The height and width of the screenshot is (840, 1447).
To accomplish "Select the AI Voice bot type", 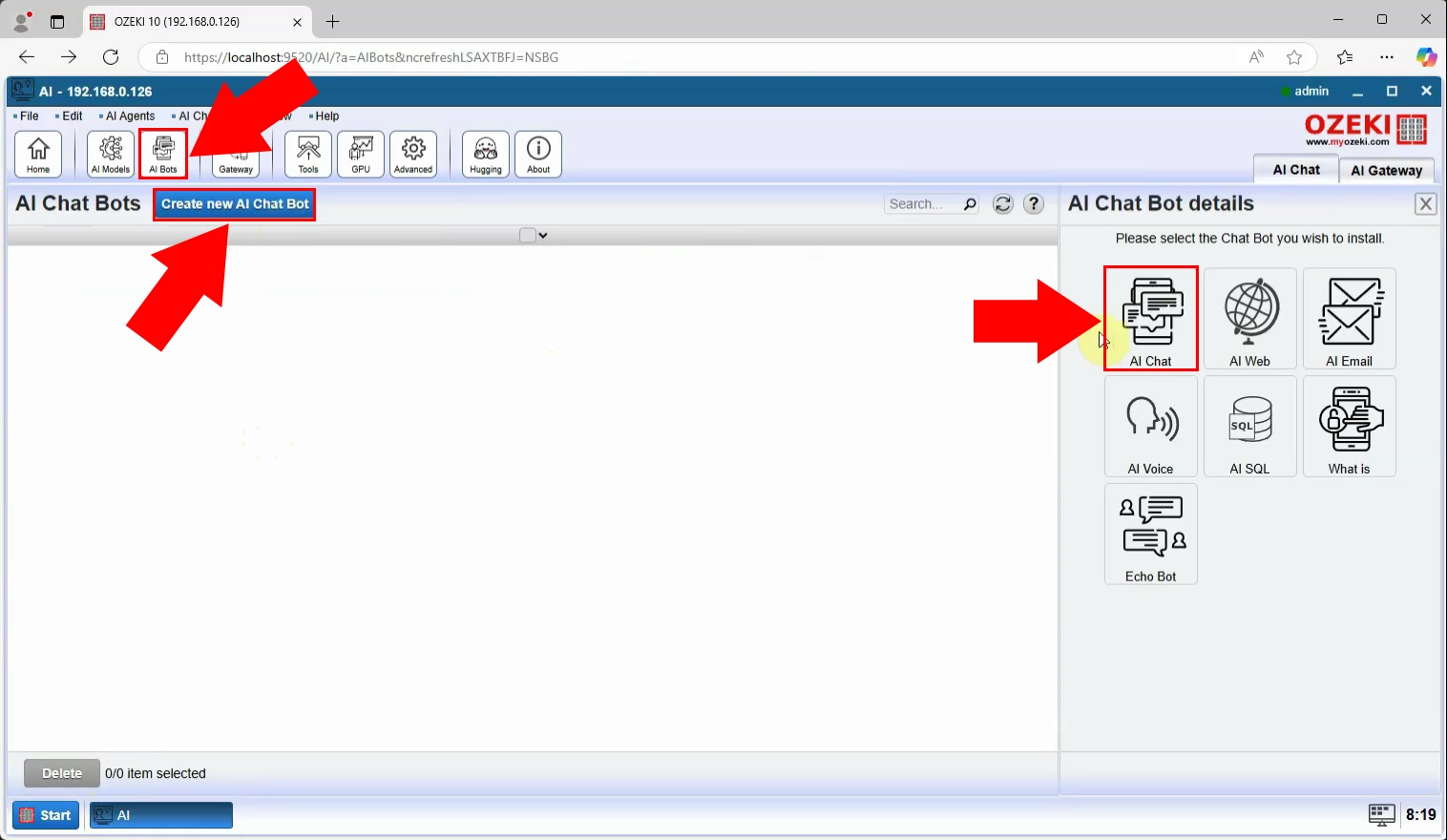I will click(1151, 427).
